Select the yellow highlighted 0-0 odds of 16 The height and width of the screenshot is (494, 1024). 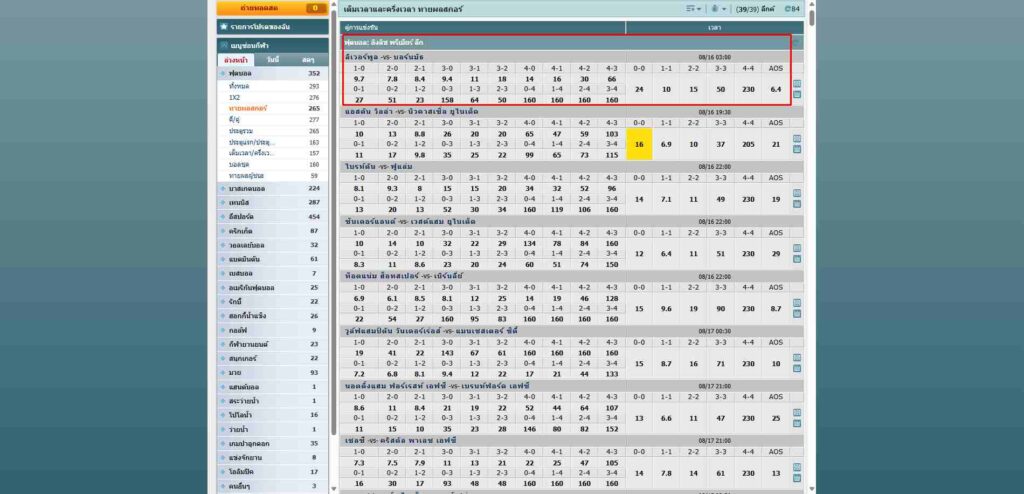tap(639, 145)
